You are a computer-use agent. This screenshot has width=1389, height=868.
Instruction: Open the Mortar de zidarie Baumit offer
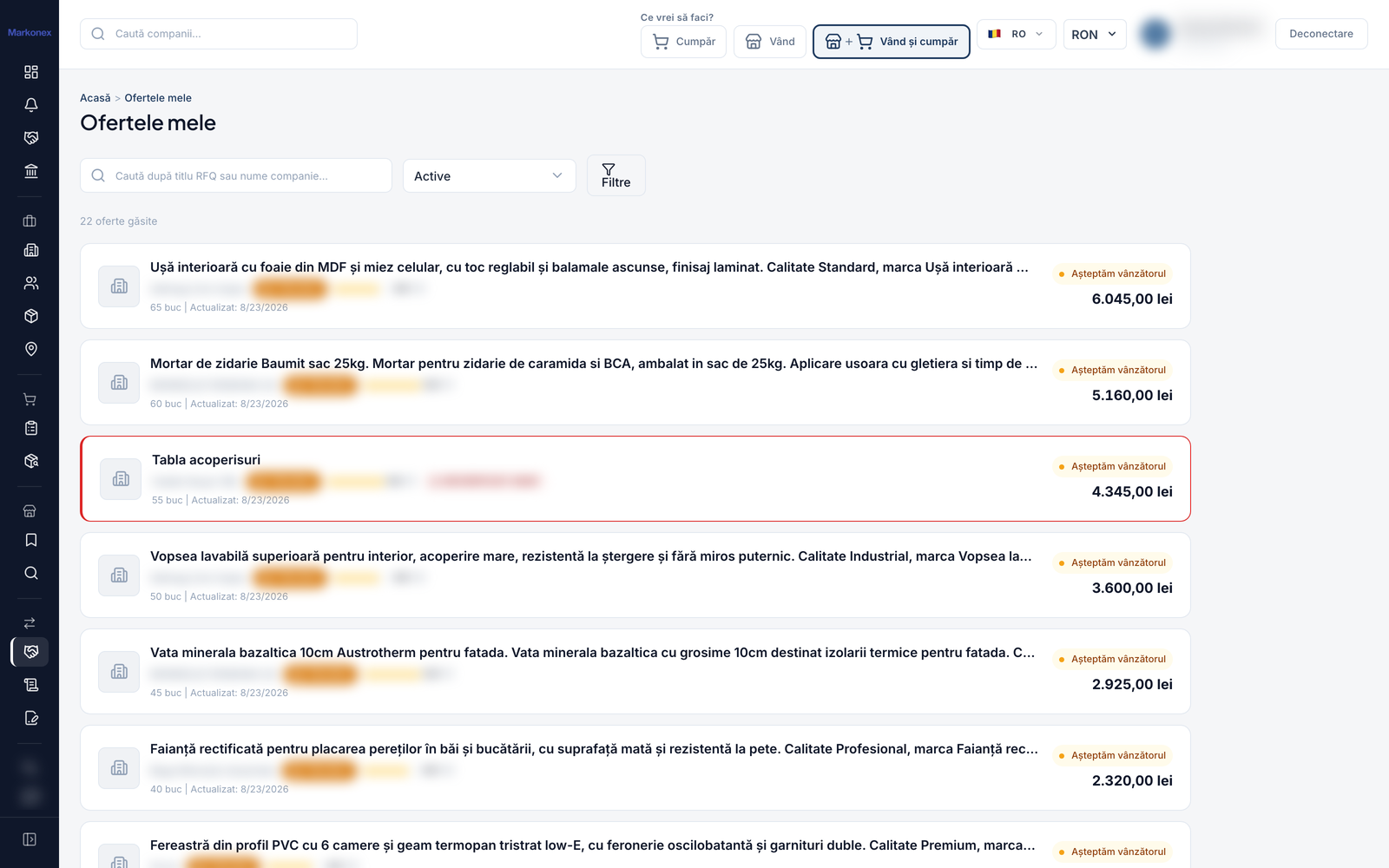click(635, 383)
